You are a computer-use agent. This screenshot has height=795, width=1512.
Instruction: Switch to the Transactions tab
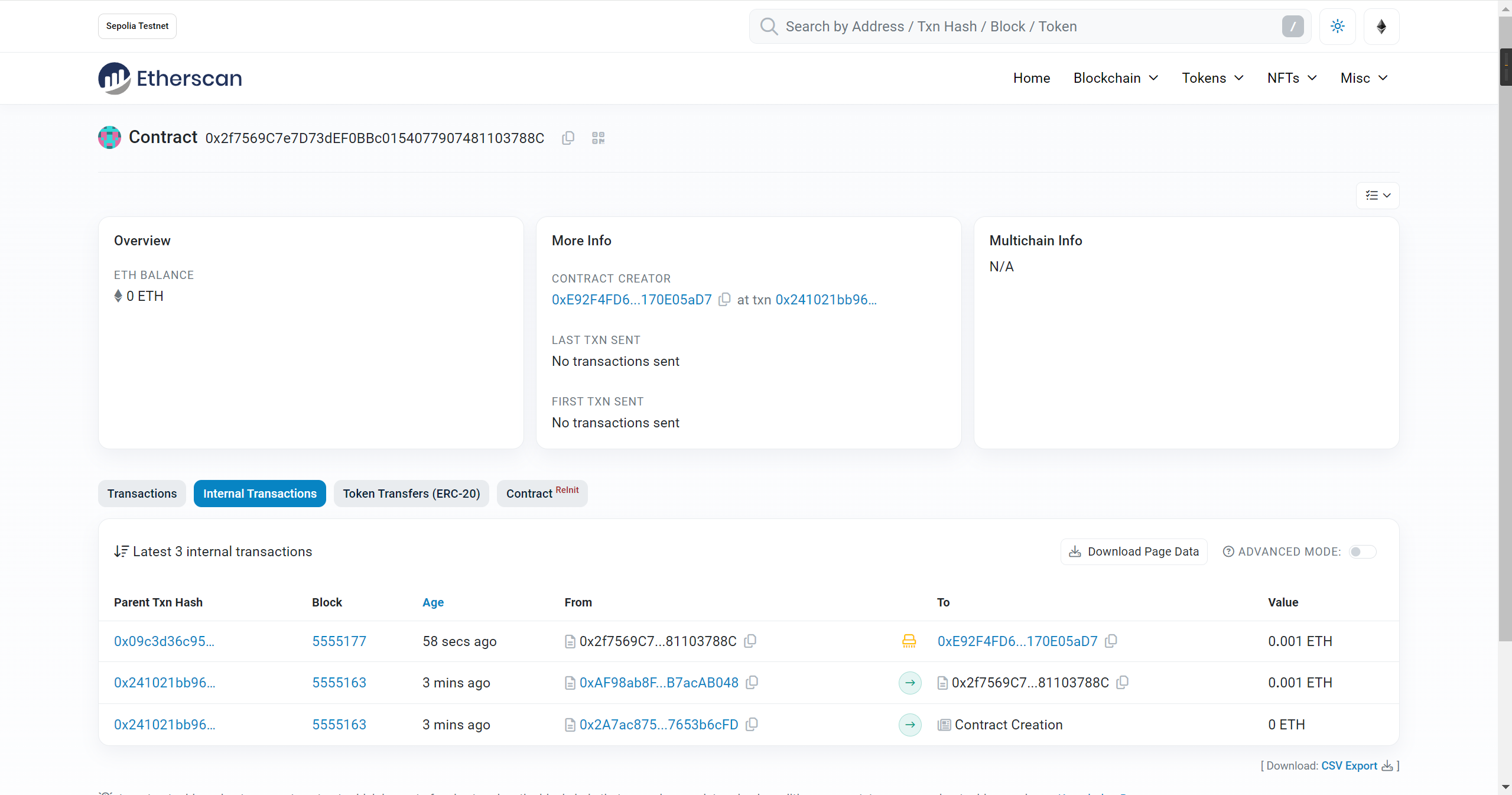point(142,493)
